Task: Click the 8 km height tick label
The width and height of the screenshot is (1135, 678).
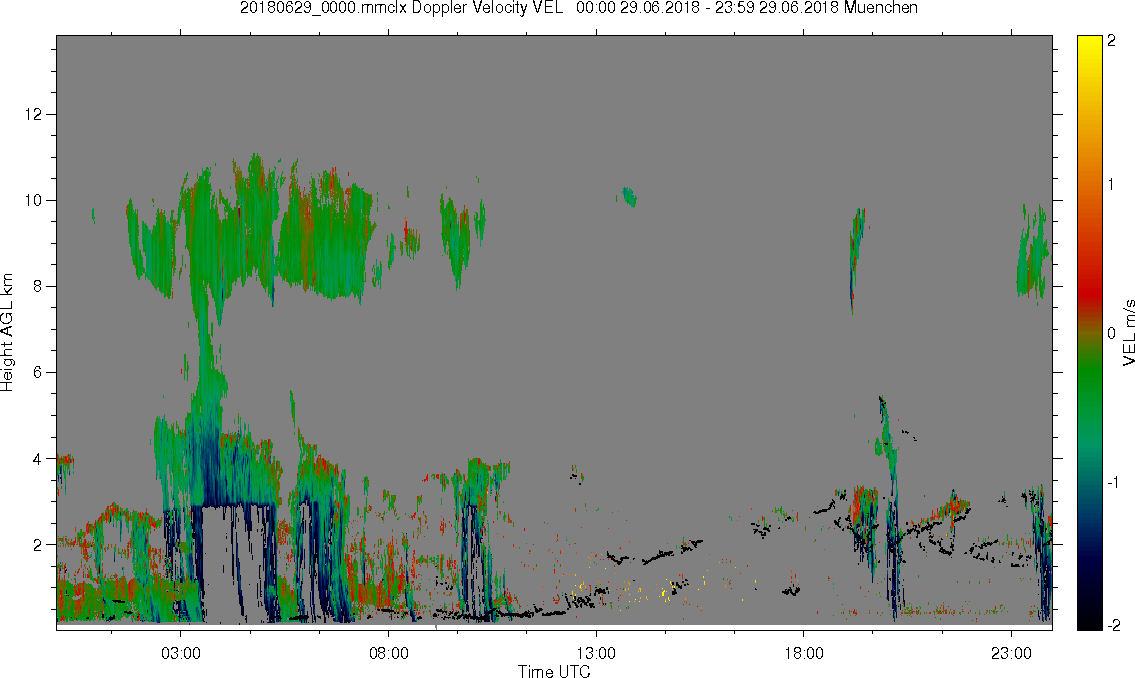Action: coord(38,287)
